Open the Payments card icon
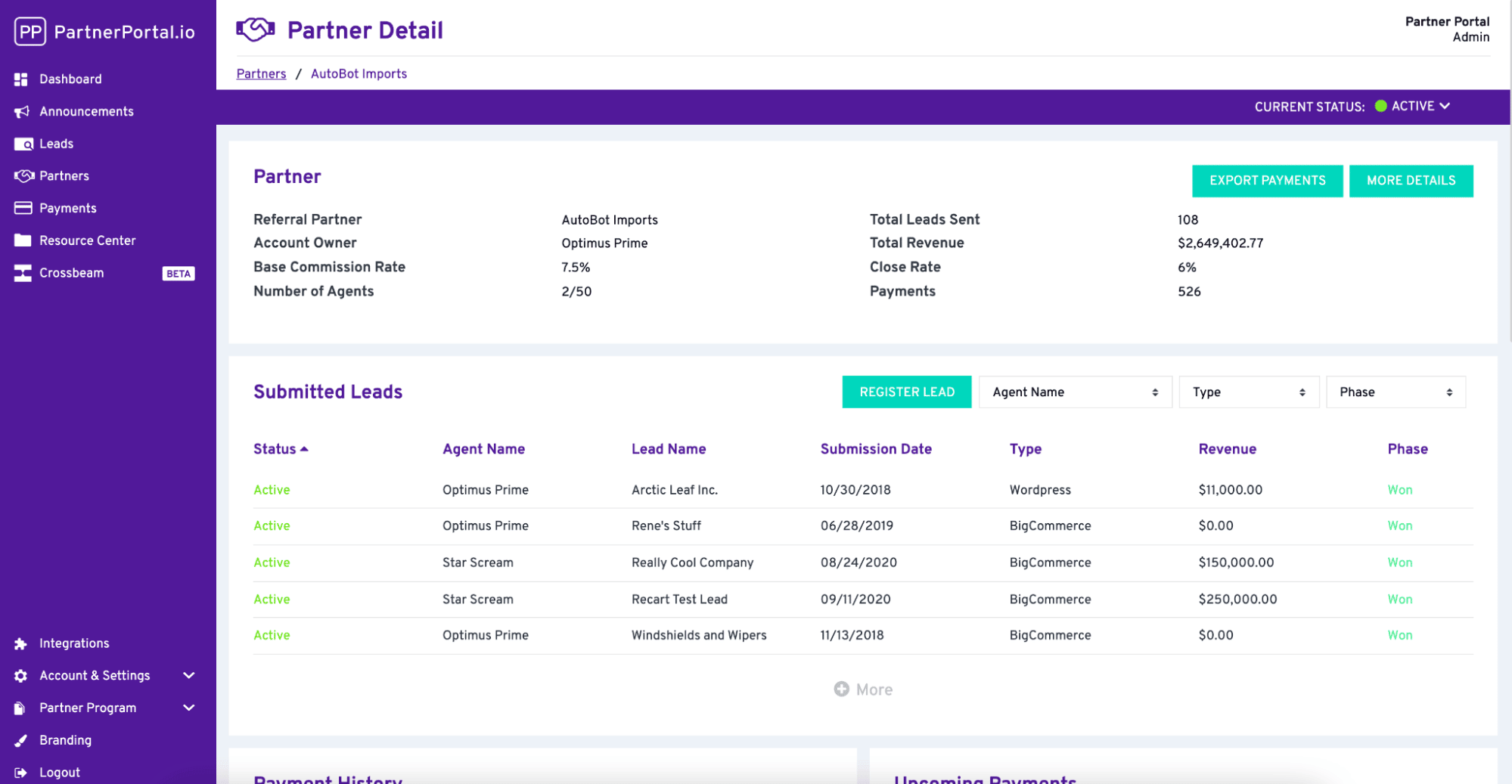Image resolution: width=1512 pixels, height=784 pixels. pyautogui.click(x=22, y=208)
